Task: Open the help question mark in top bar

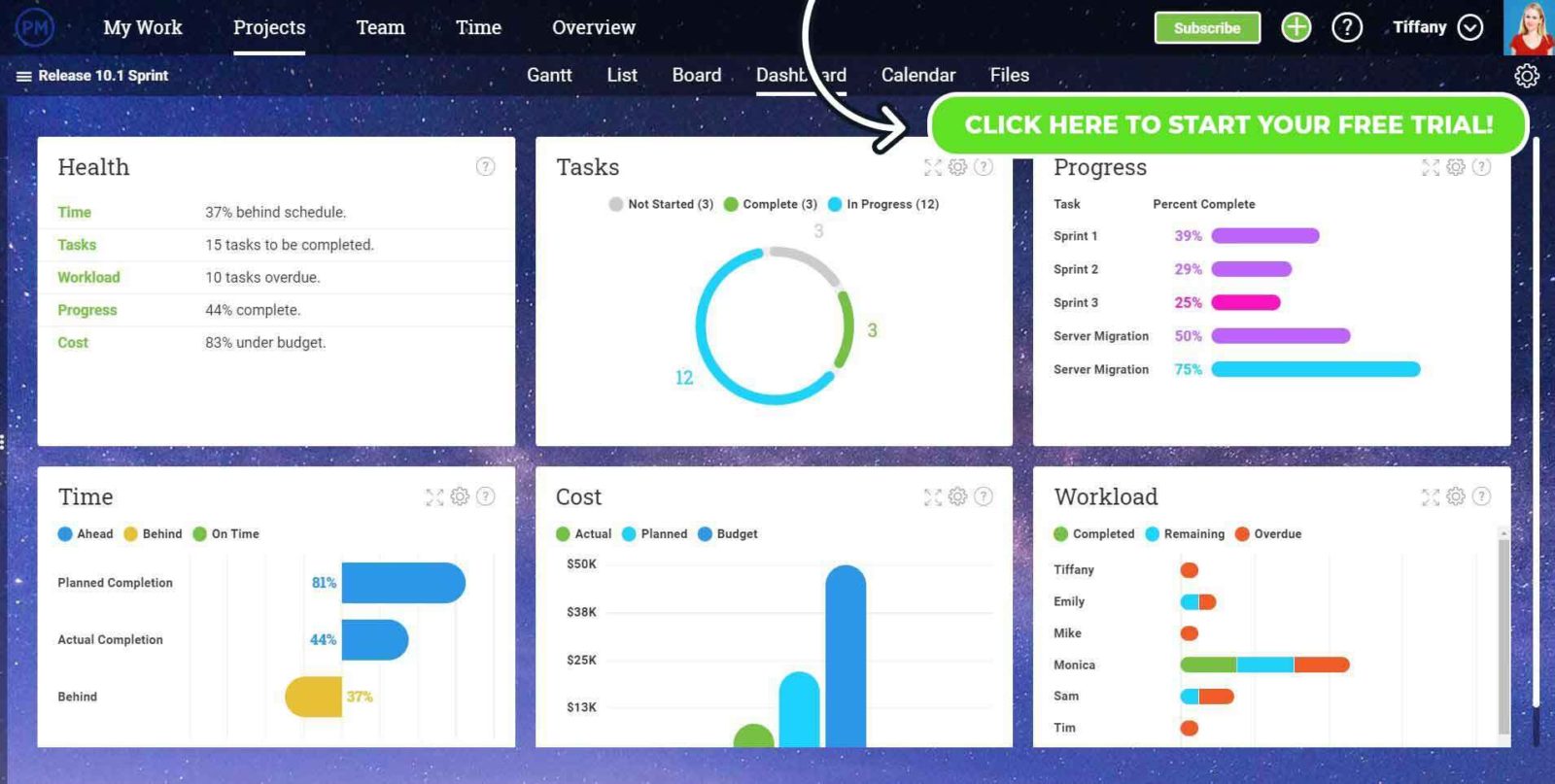Action: (x=1346, y=27)
